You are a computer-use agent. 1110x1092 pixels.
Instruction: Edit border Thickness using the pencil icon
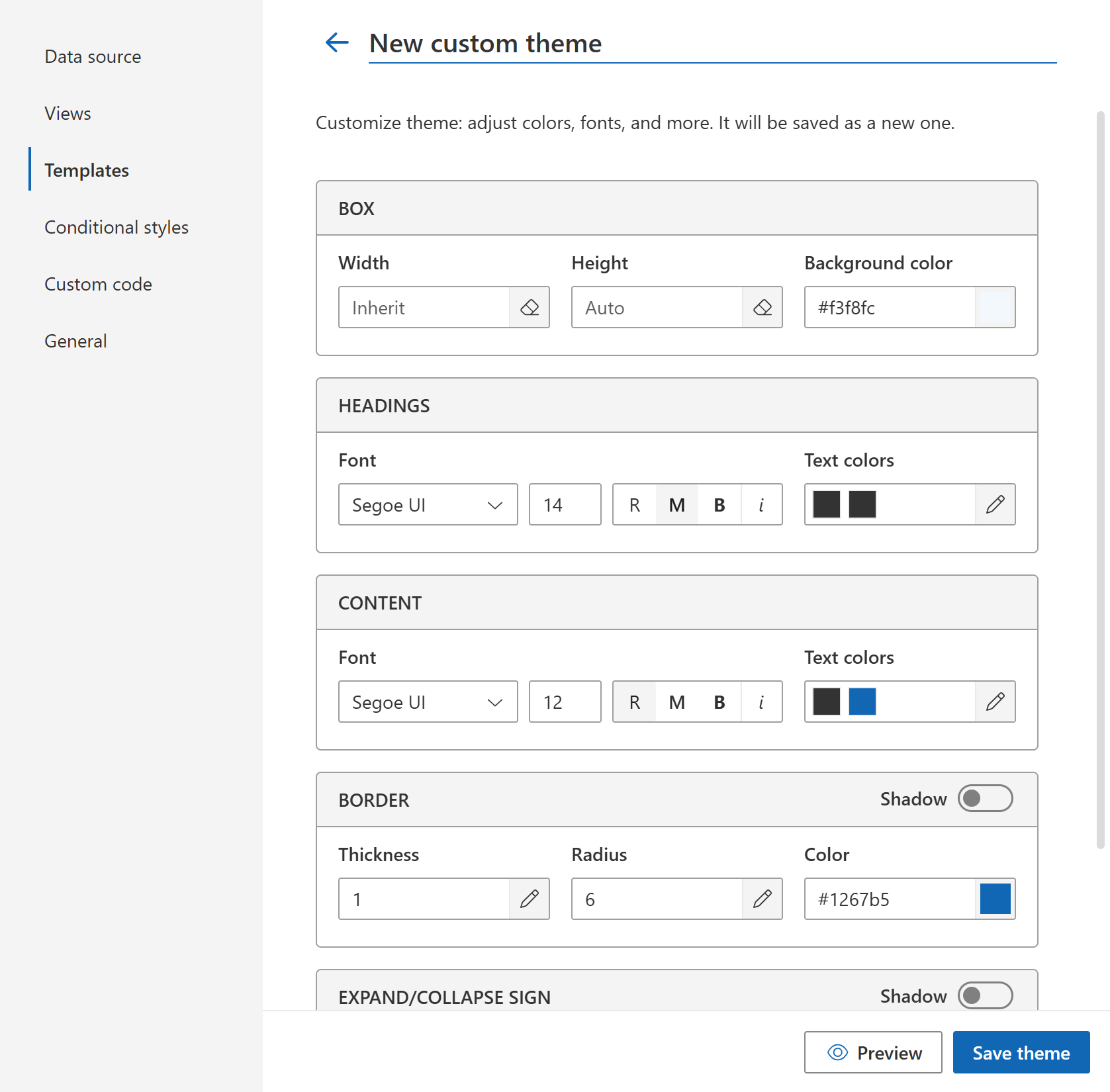pos(530,899)
